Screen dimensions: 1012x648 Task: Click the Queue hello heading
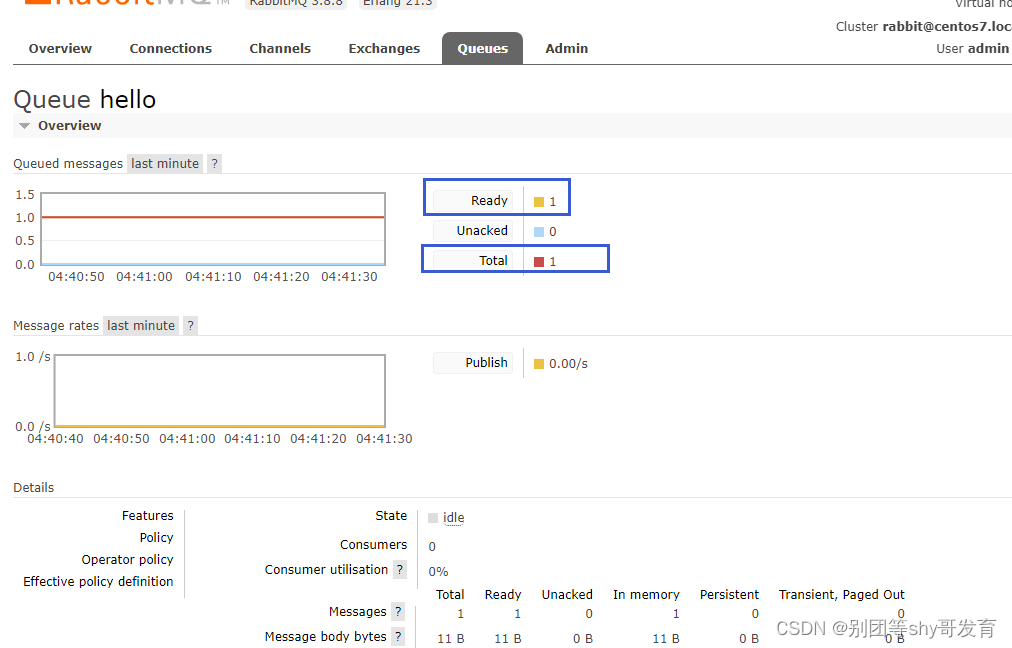point(85,100)
